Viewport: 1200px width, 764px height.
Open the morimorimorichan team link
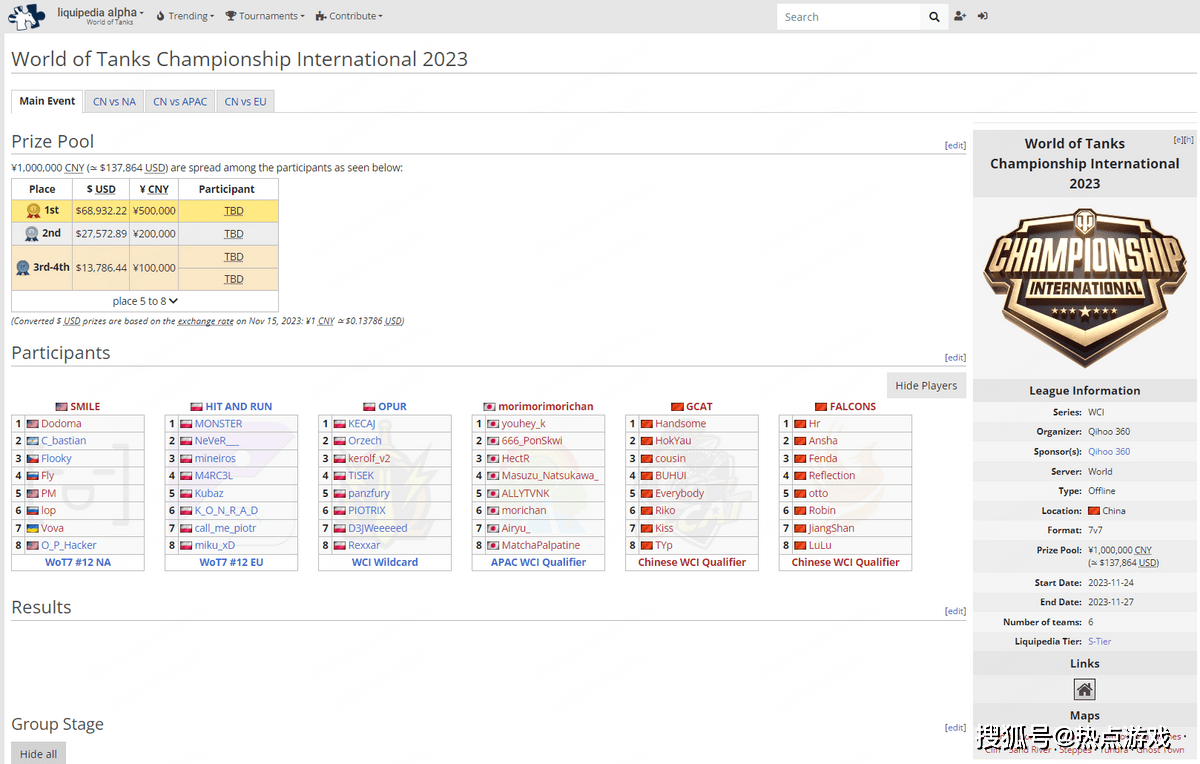pos(546,407)
